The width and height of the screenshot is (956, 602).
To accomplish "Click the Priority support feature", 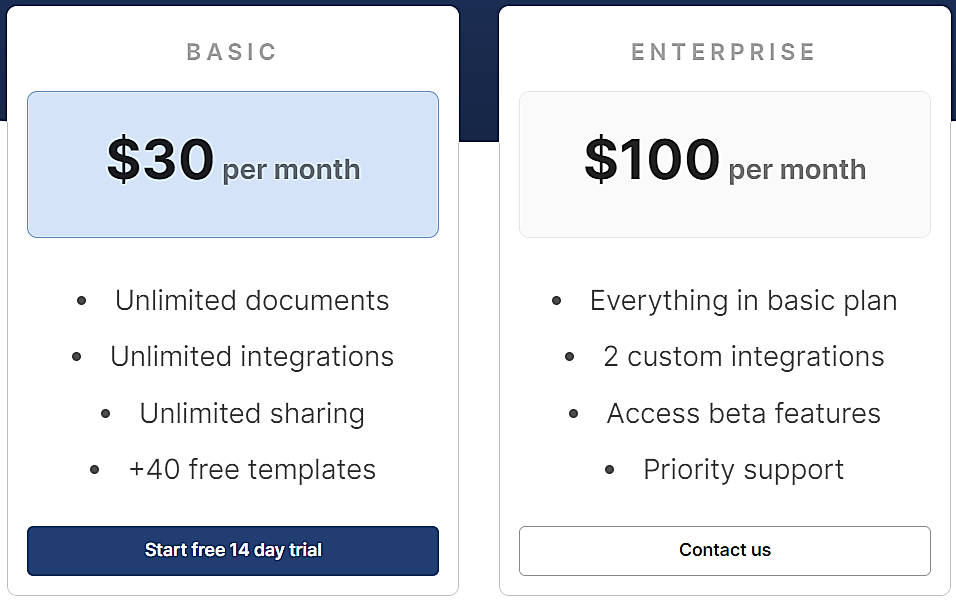I will (744, 469).
